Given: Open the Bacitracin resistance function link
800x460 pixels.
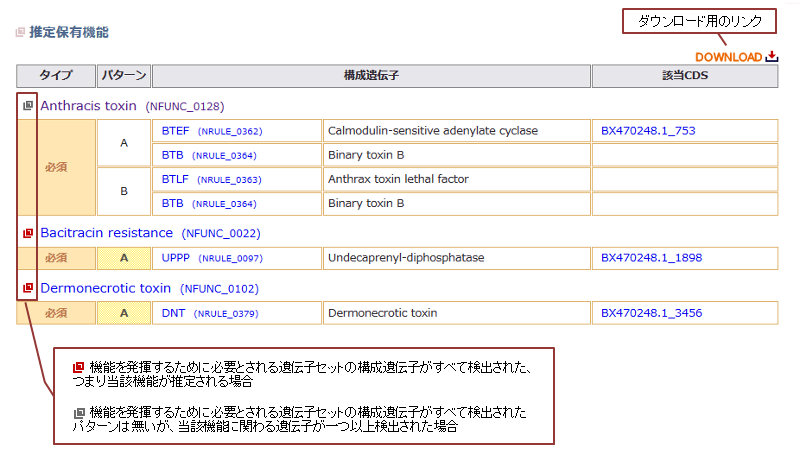Looking at the screenshot, I should point(106,233).
